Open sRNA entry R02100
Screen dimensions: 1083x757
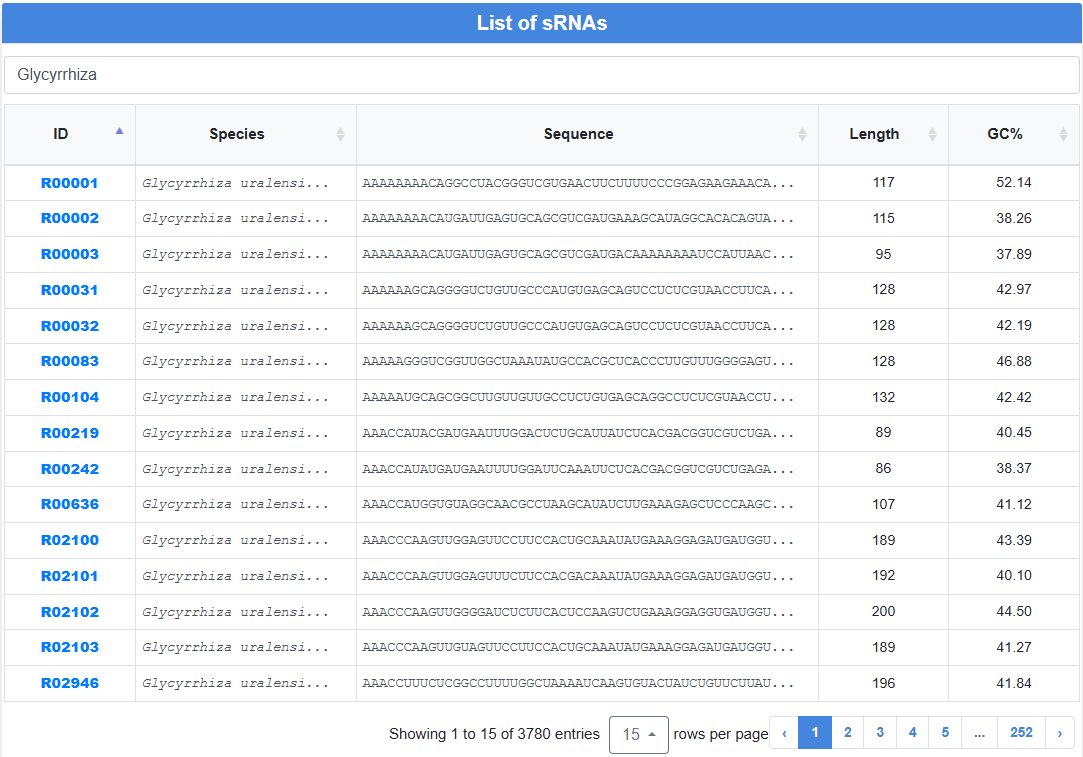[70, 540]
